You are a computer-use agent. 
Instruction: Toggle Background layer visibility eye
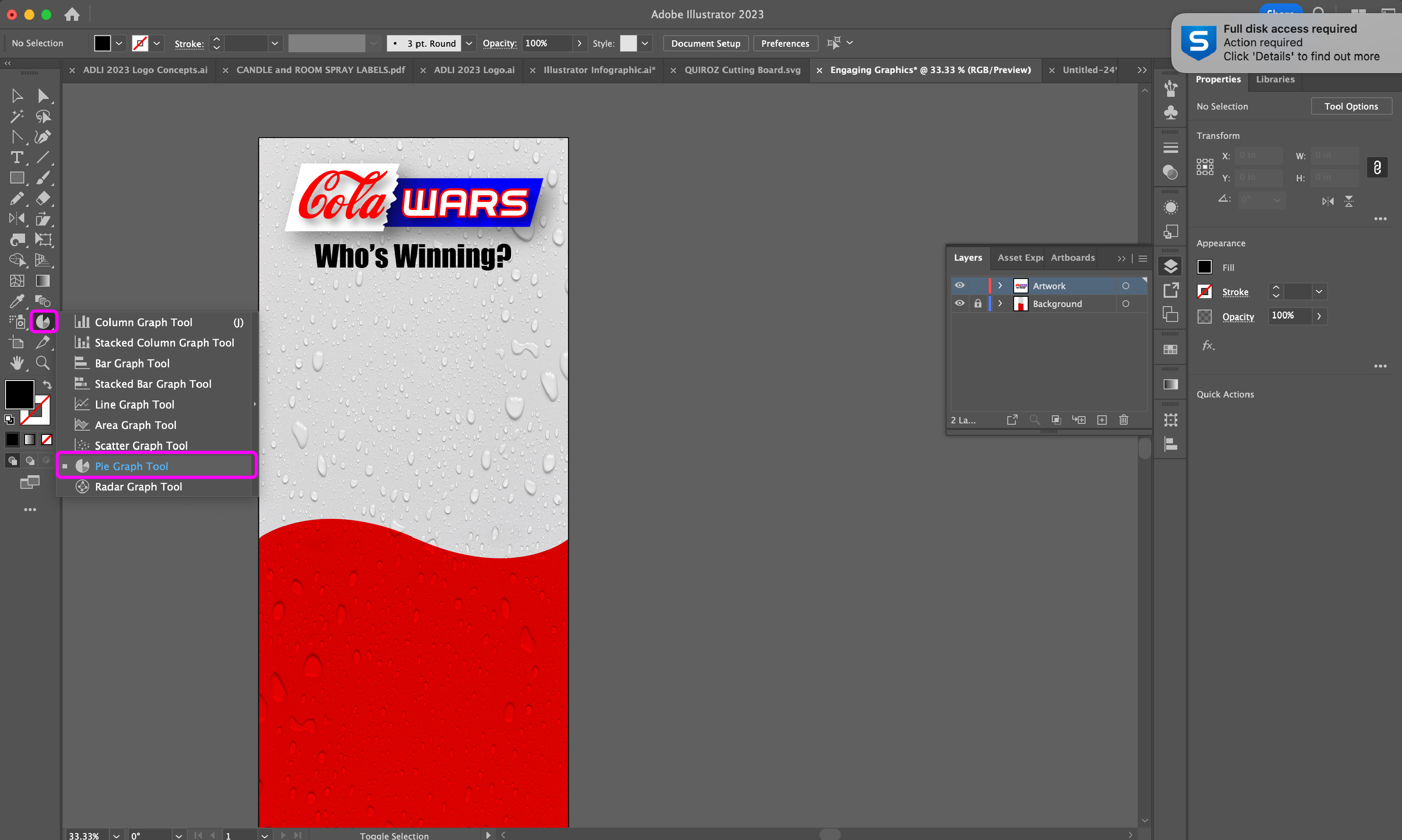point(960,303)
